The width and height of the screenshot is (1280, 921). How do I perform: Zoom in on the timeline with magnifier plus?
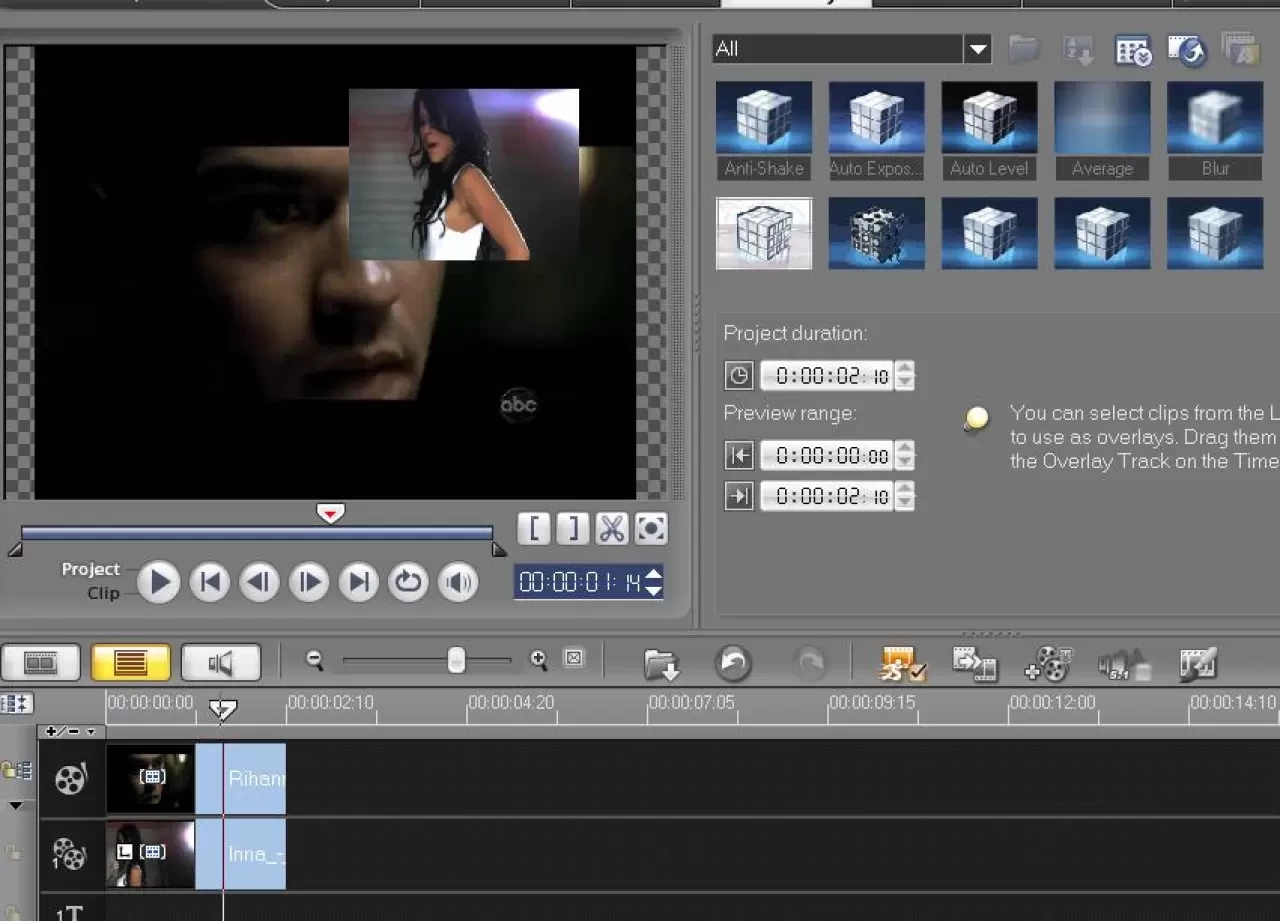(x=539, y=659)
